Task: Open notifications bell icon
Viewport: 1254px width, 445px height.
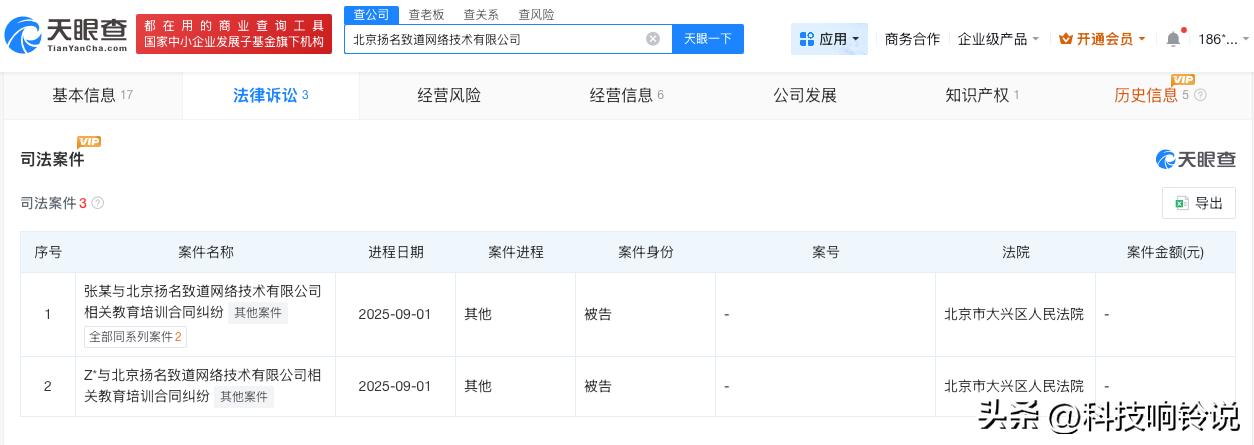Action: point(1173,39)
